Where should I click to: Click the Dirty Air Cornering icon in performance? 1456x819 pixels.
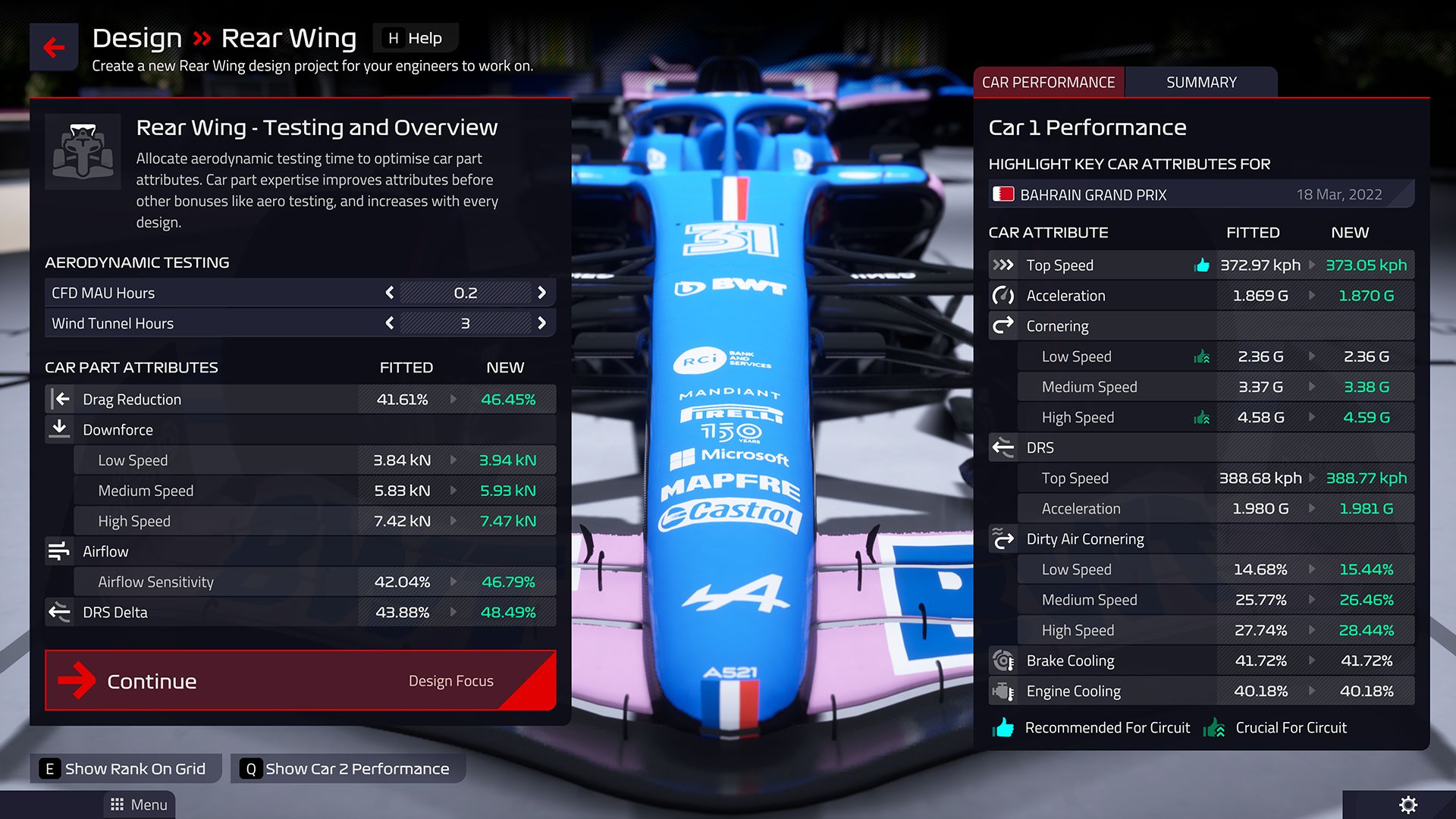tap(1000, 538)
